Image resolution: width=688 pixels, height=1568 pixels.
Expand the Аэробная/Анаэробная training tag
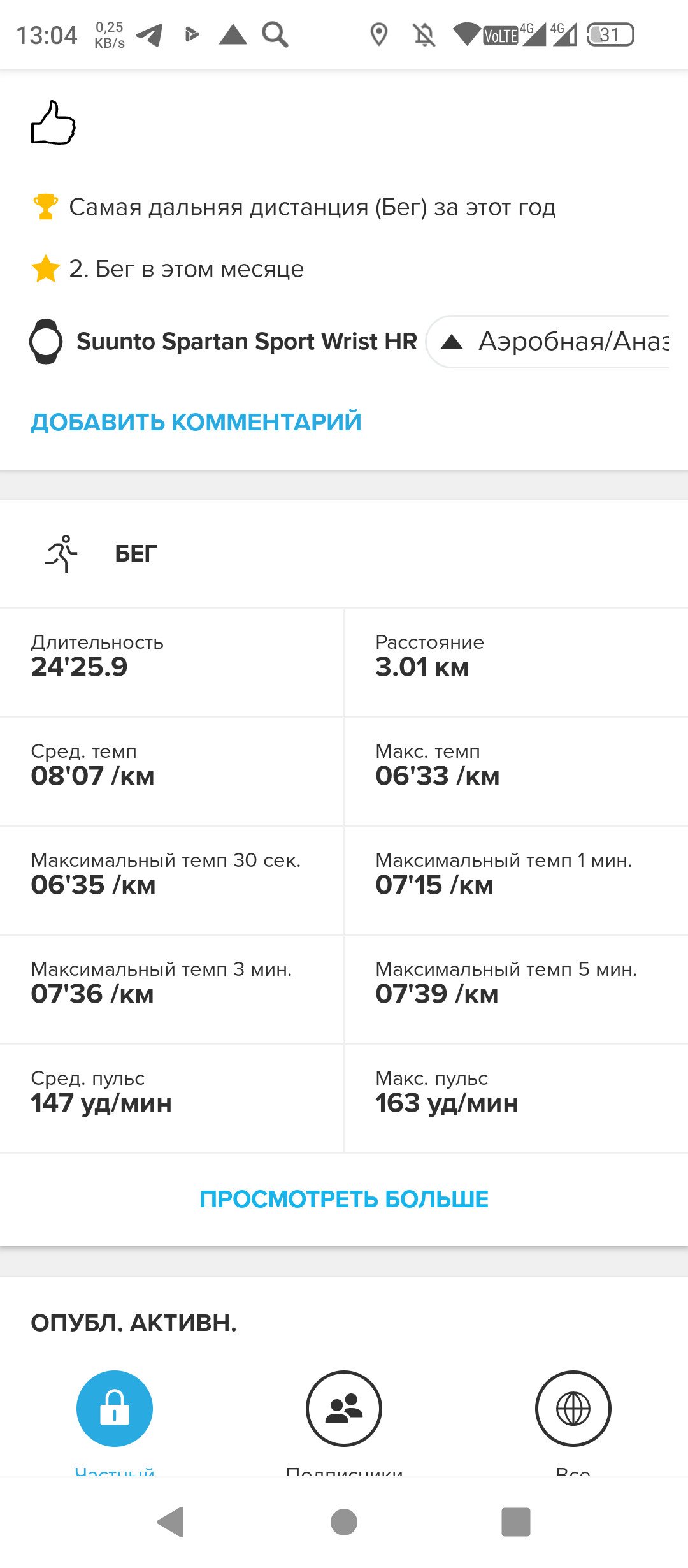548,342
